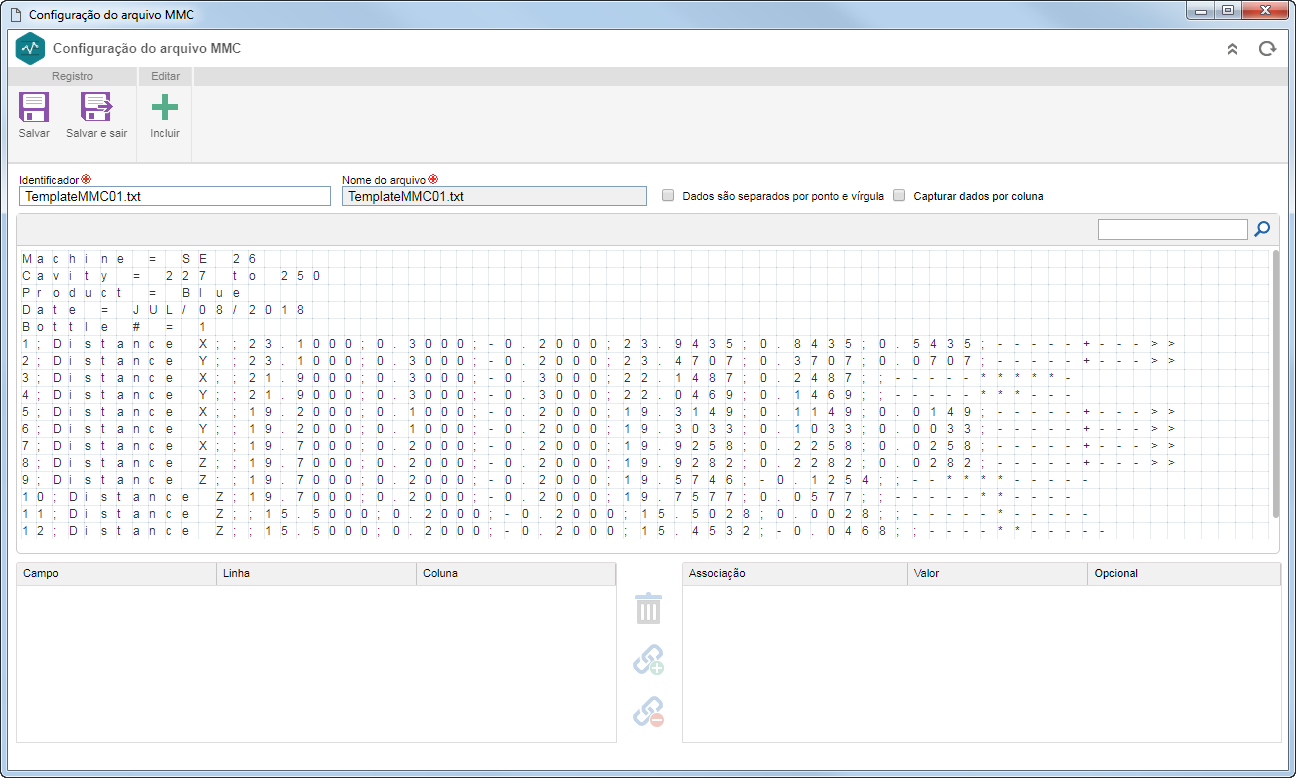
Task: Click the 'Cavity = 227 to 250' line
Action: pyautogui.click(x=171, y=275)
